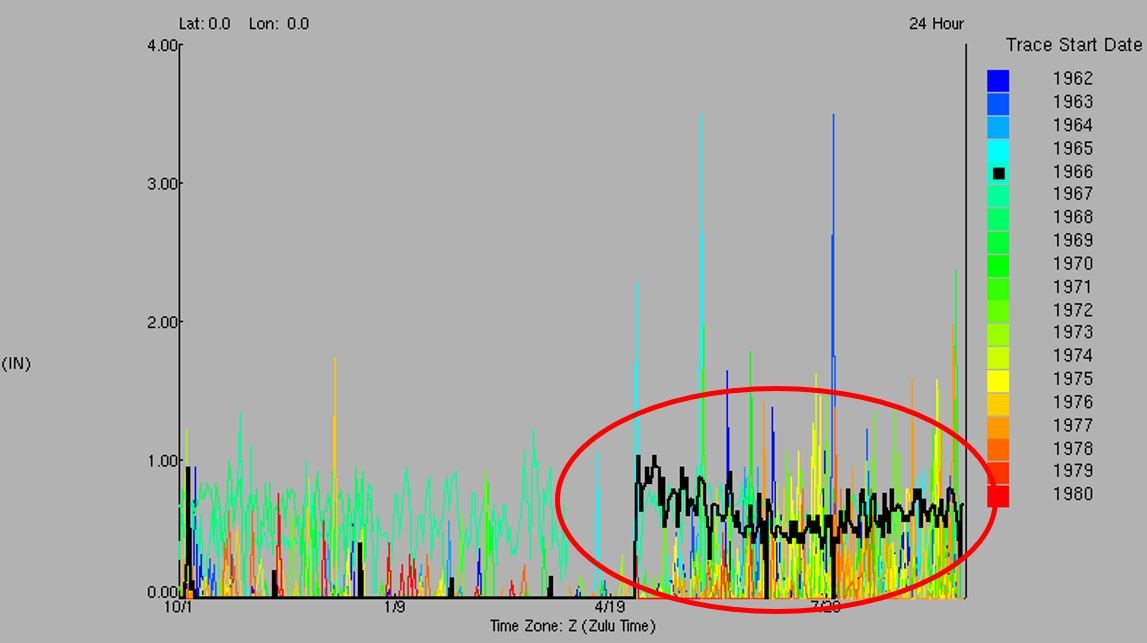
Task: Click the 1976 legend color swatch
Action: click(x=998, y=405)
